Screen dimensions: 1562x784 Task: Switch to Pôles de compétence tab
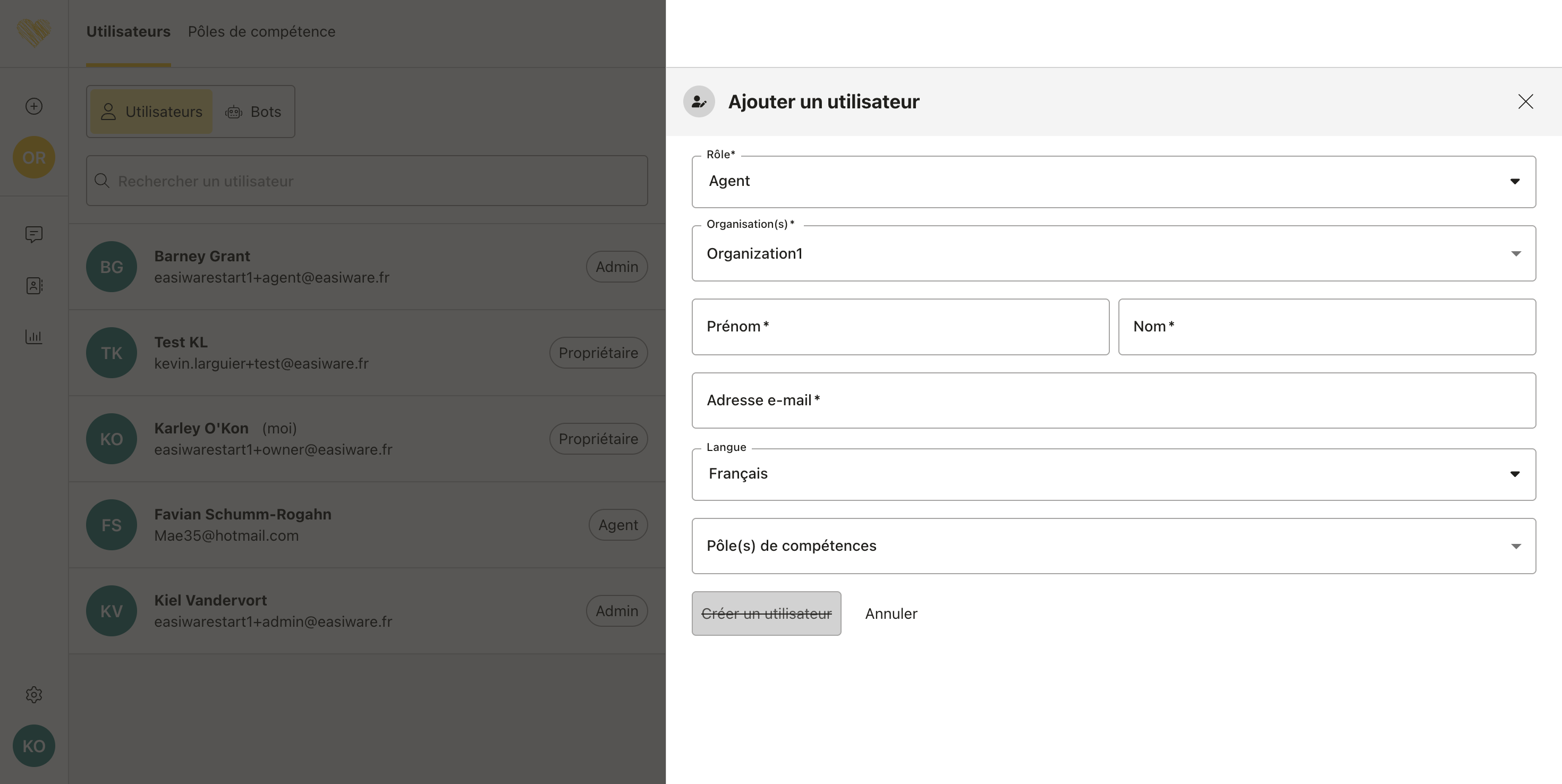coord(261,31)
